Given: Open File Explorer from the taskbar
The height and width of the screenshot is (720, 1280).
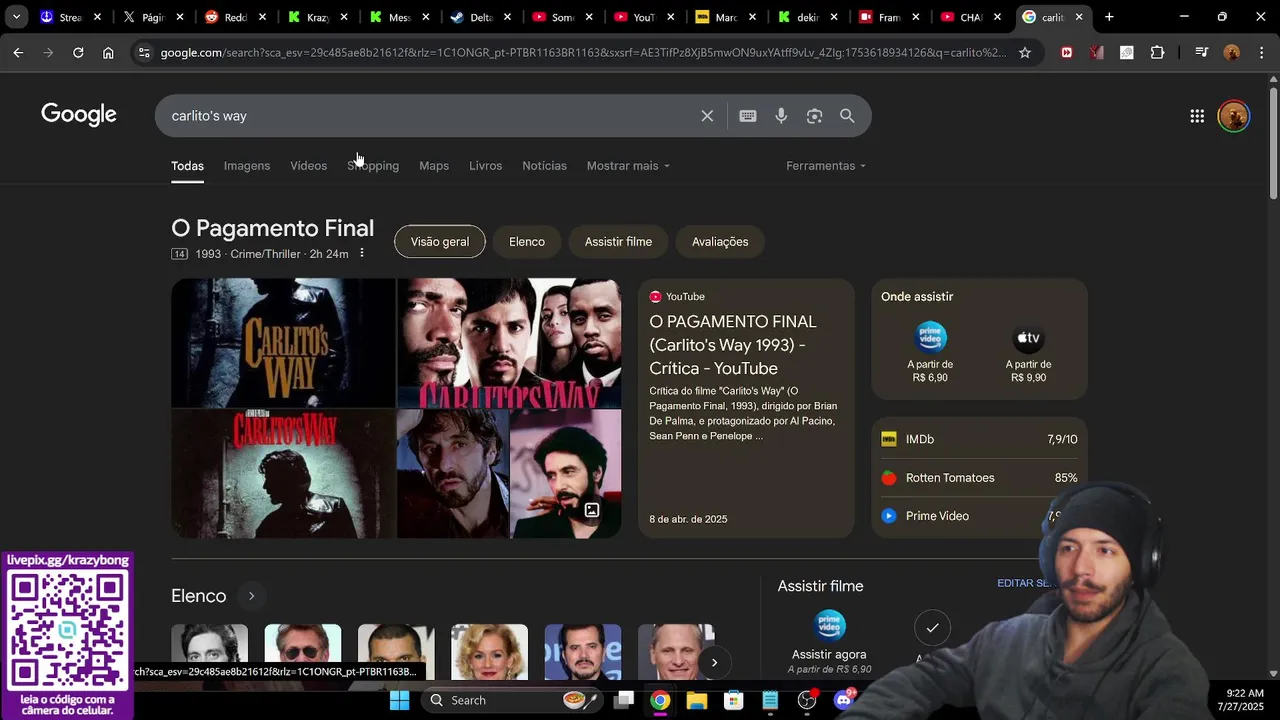Looking at the screenshot, I should tap(697, 700).
